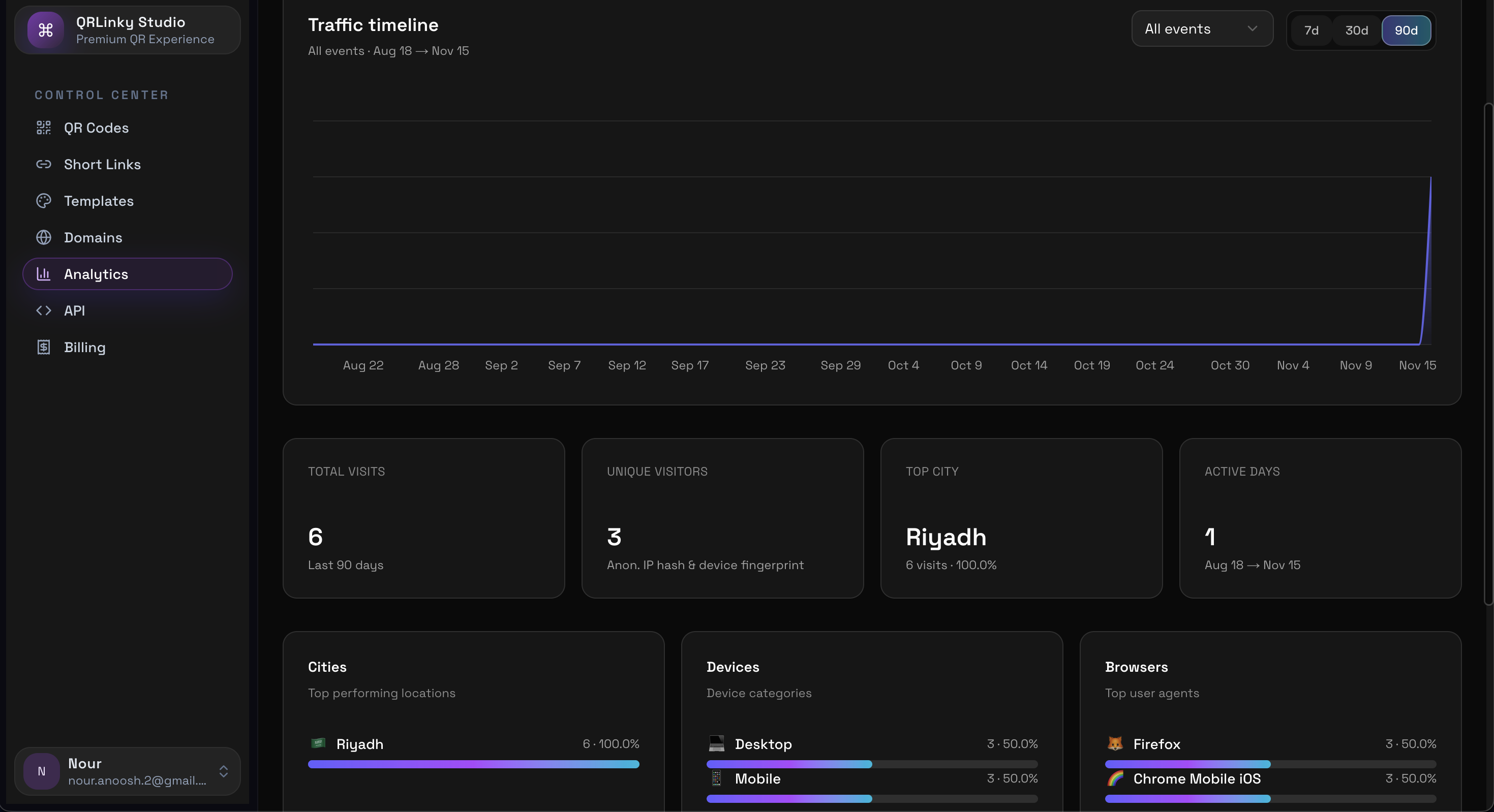Open Templates via the palette icon
This screenshot has width=1494, height=812.
[44, 201]
